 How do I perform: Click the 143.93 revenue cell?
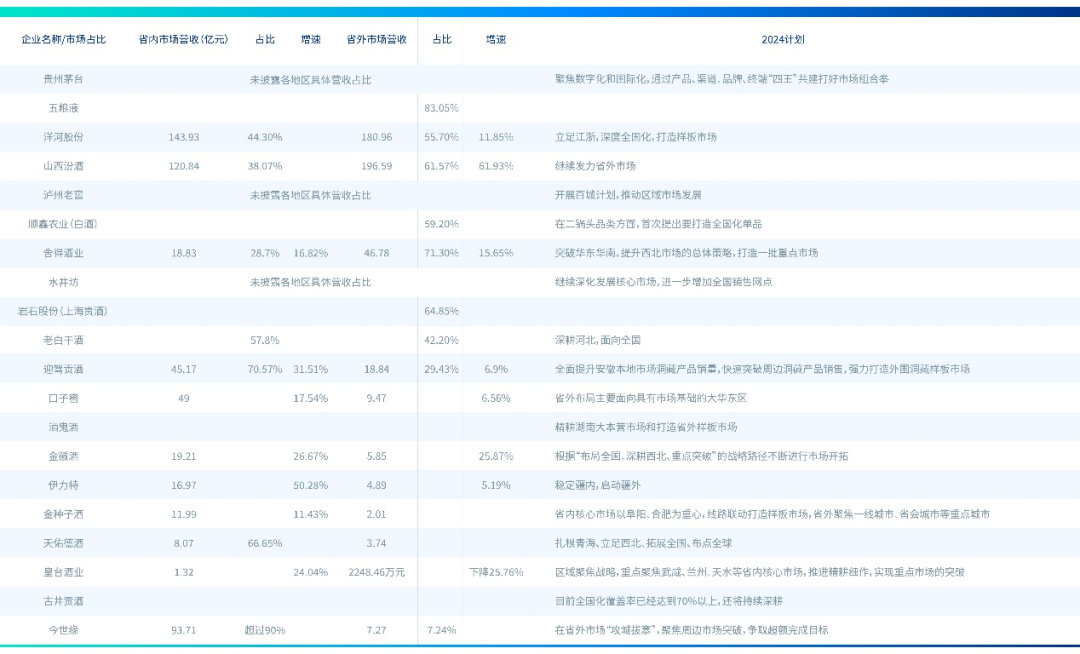[x=184, y=137]
